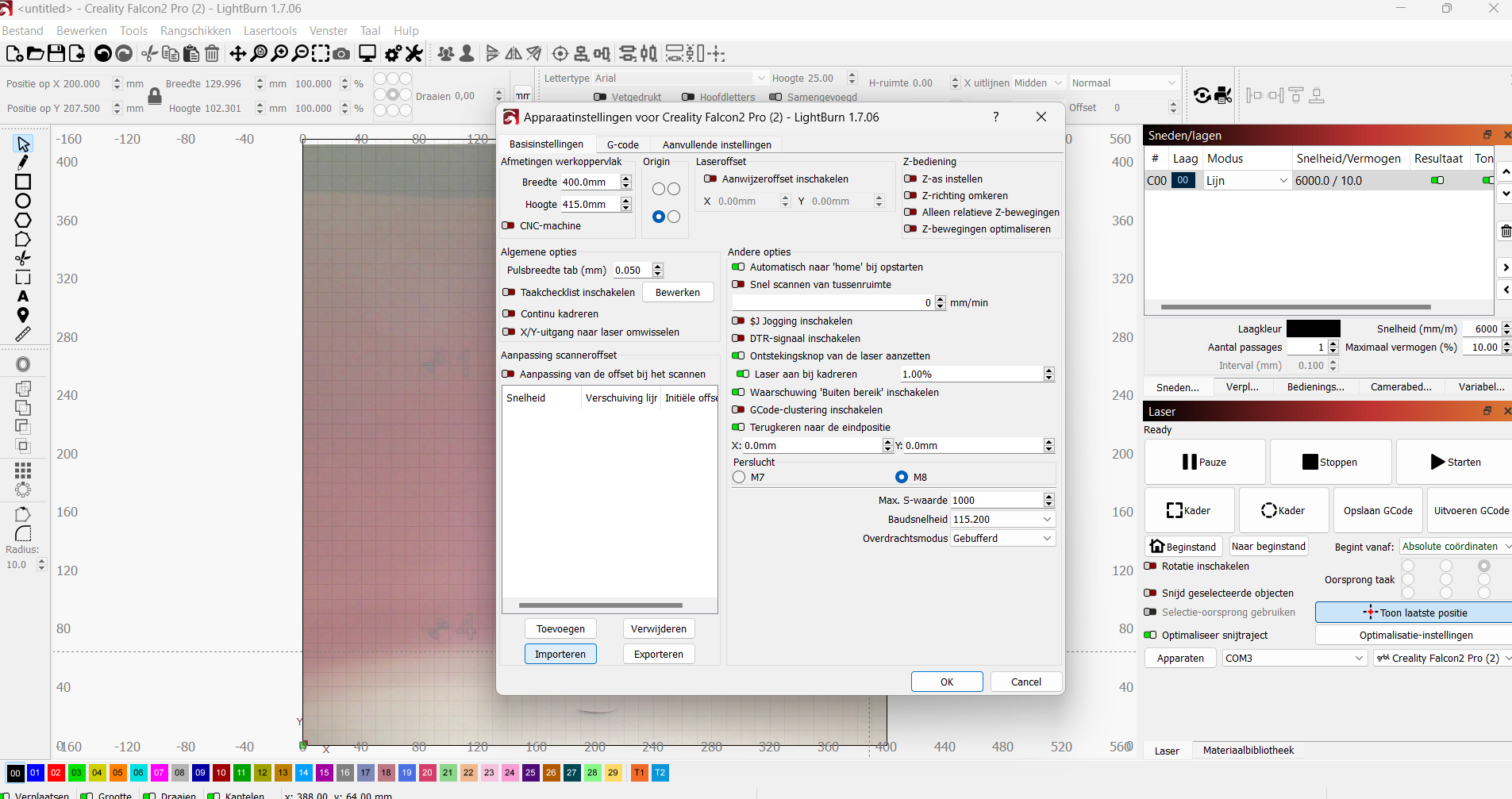The width and height of the screenshot is (1512, 799).
Task: Open the 'Begint vanaf' Absolute coördinaten dropdown
Action: click(x=1456, y=547)
